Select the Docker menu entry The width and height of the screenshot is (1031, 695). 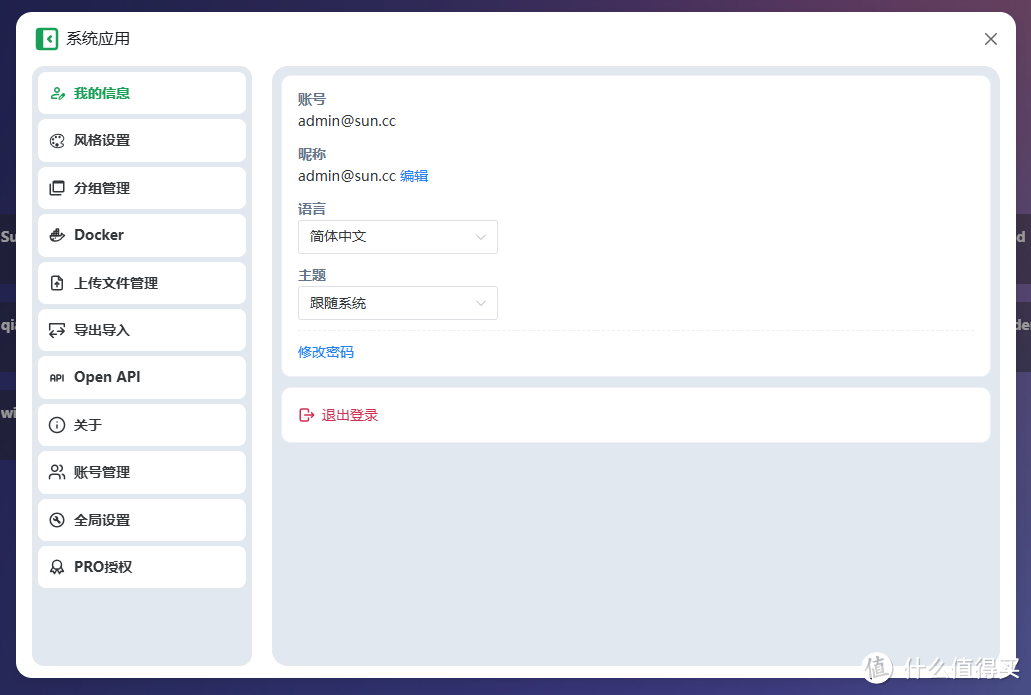tap(142, 235)
